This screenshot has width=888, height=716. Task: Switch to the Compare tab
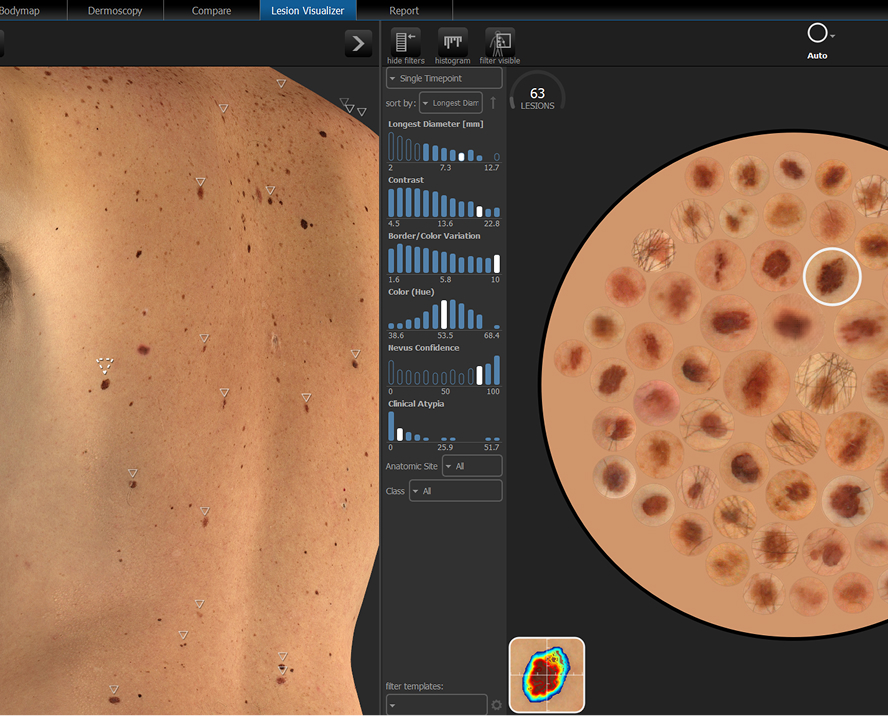[211, 11]
